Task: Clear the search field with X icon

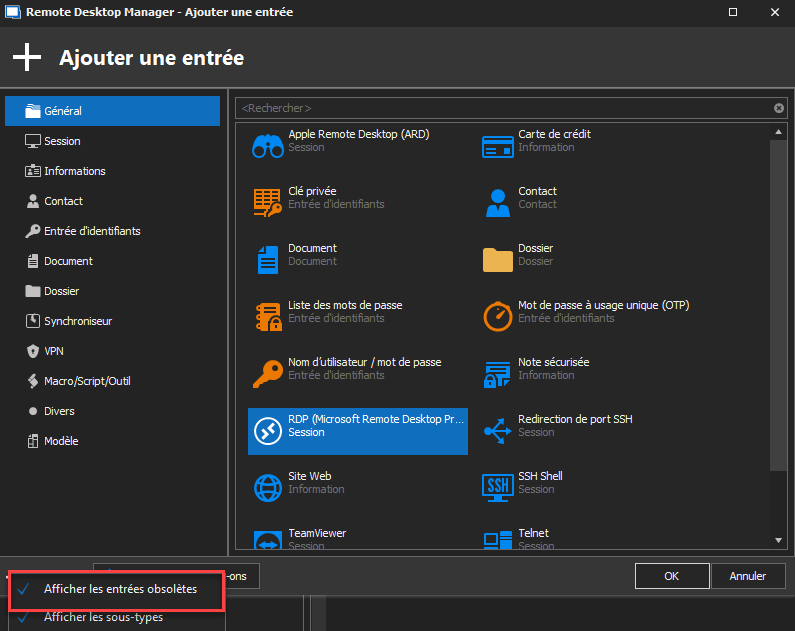Action: pyautogui.click(x=779, y=108)
